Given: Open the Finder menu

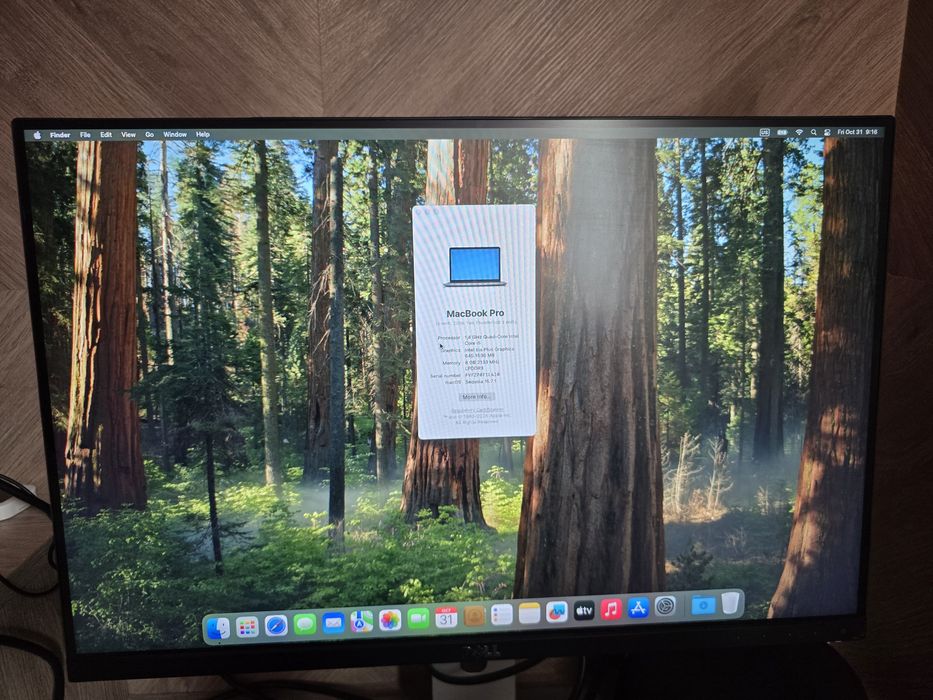Looking at the screenshot, I should coord(60,135).
